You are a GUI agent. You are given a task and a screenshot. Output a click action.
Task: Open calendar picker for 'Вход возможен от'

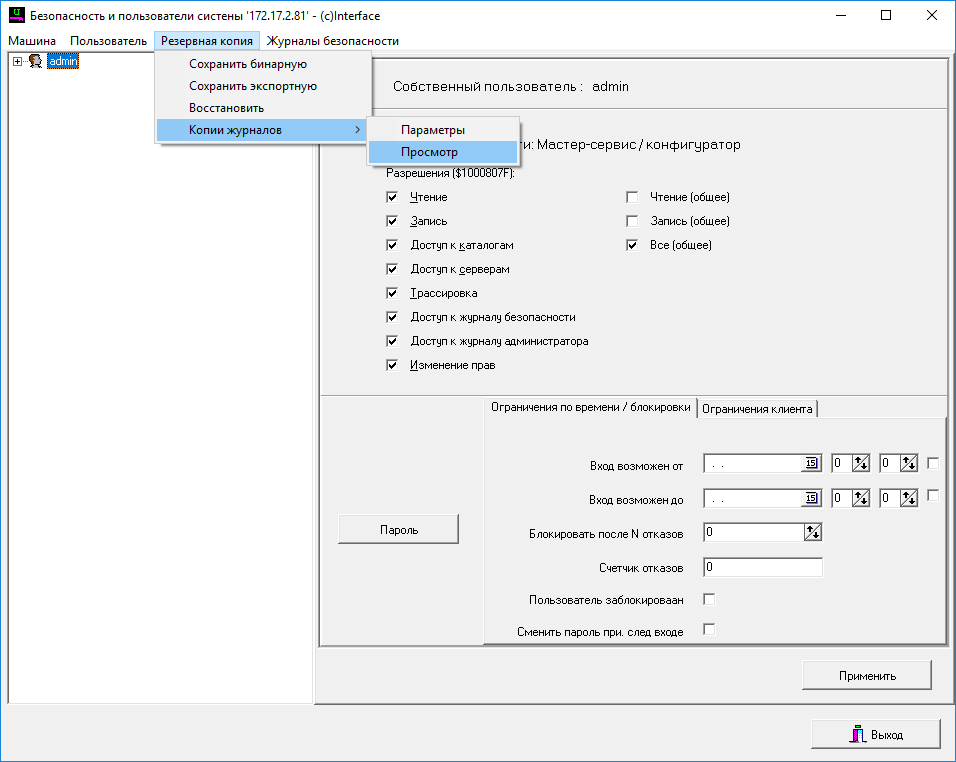pyautogui.click(x=812, y=464)
